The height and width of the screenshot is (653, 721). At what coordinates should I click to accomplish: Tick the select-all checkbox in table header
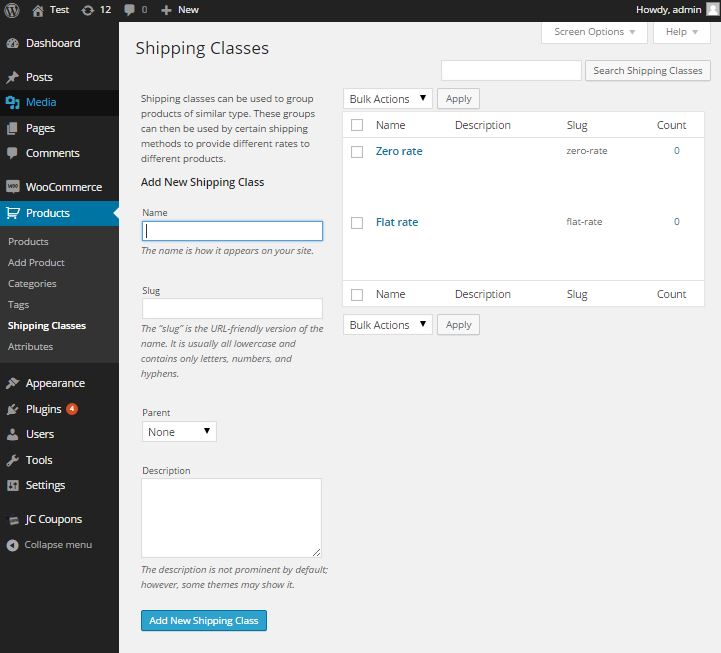click(357, 125)
